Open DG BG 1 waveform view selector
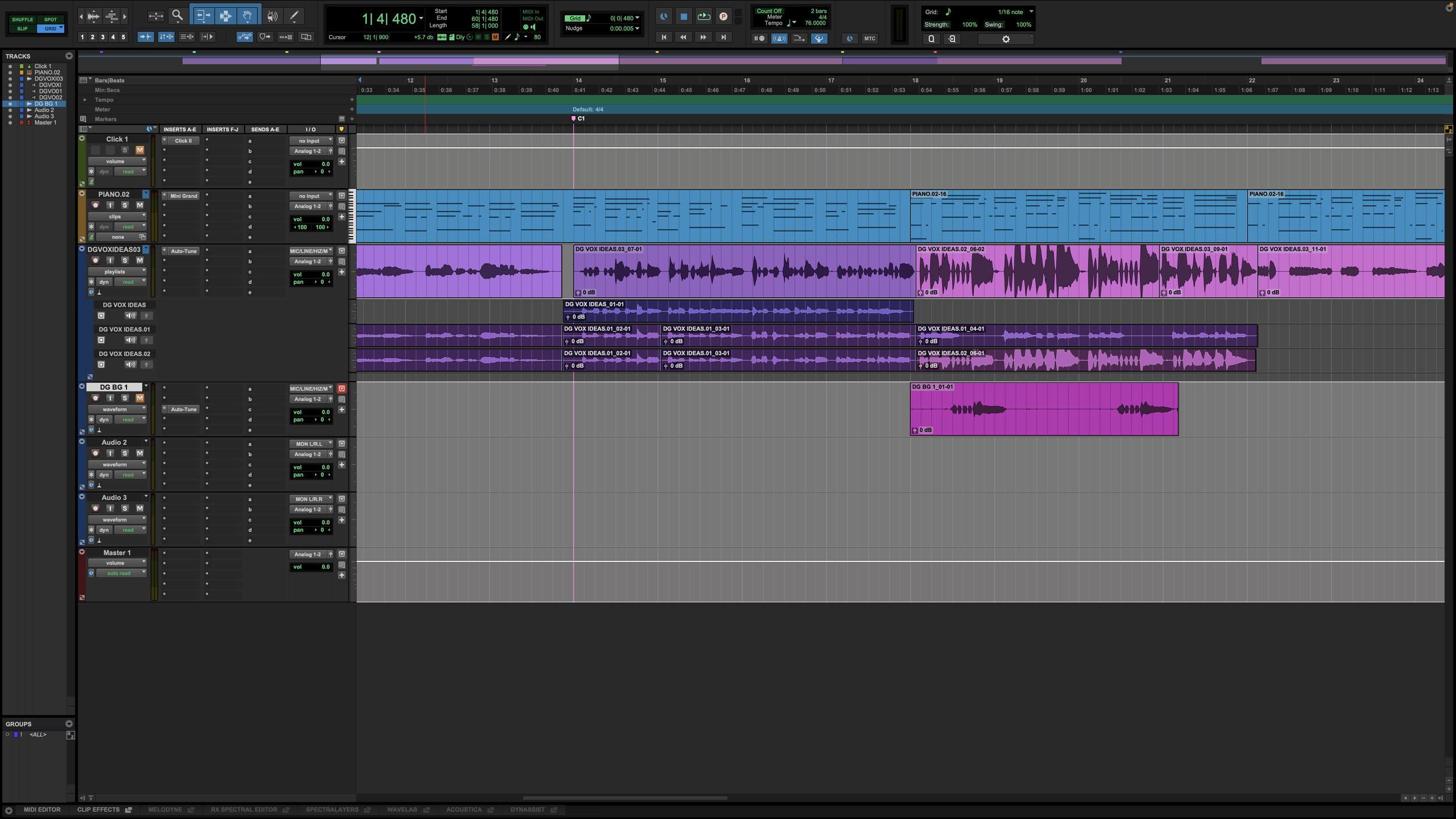 [x=117, y=409]
